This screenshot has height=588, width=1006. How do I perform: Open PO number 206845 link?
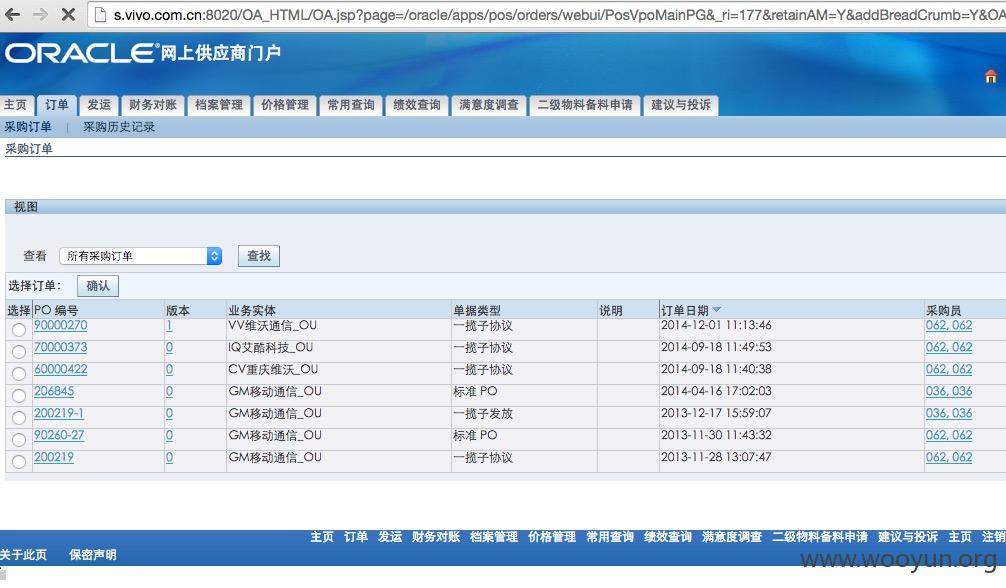tap(54, 391)
